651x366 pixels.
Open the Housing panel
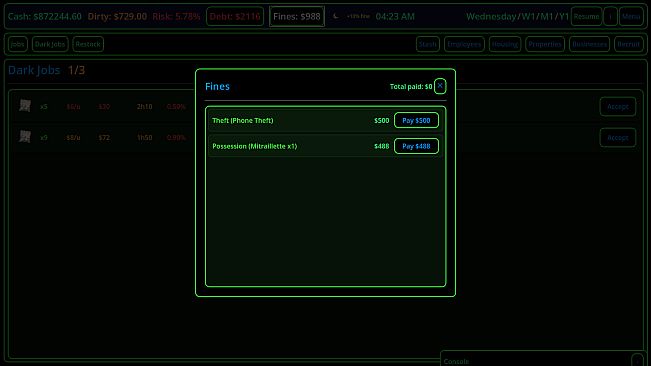(505, 44)
